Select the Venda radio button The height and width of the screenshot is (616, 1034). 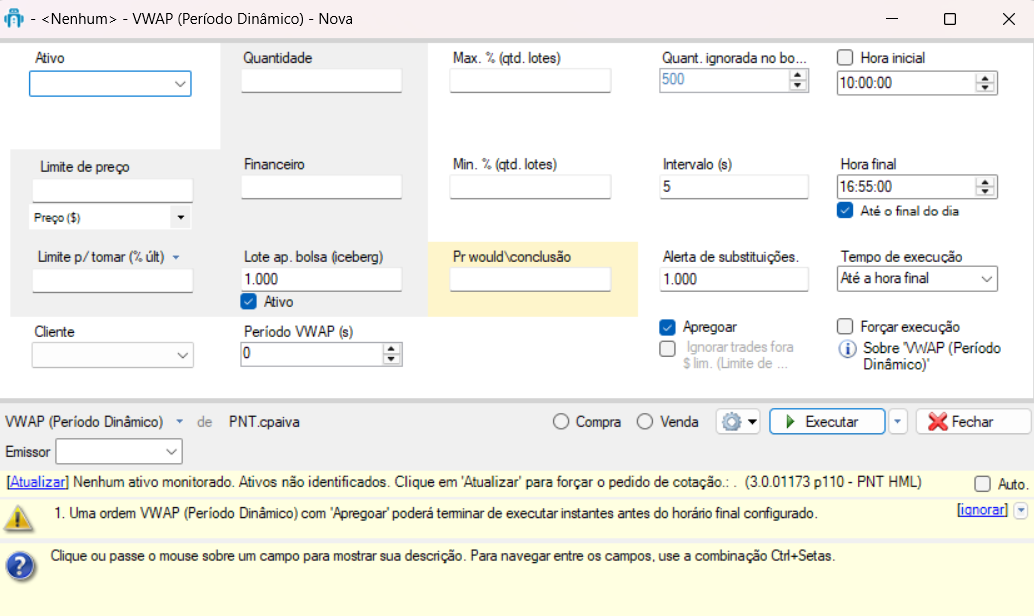(646, 422)
